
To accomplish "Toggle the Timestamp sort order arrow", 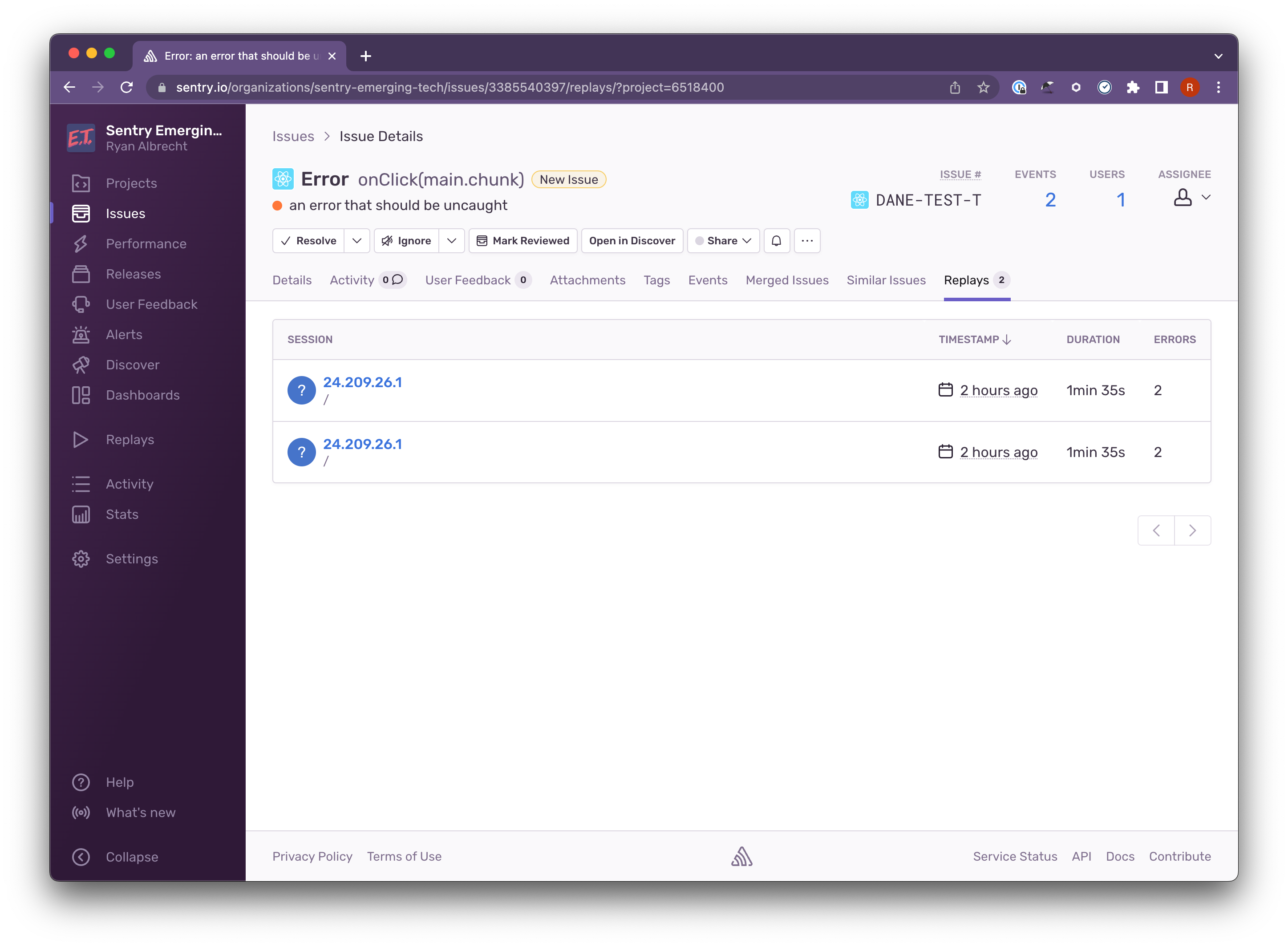I will tap(1008, 340).
